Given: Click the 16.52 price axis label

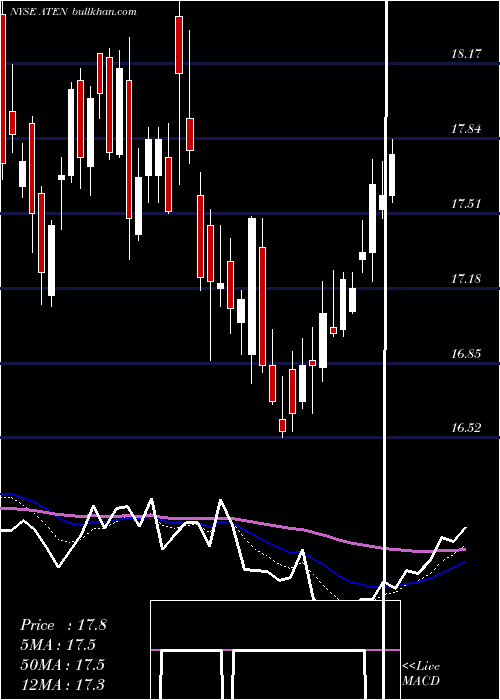Looking at the screenshot, I should pos(467,429).
